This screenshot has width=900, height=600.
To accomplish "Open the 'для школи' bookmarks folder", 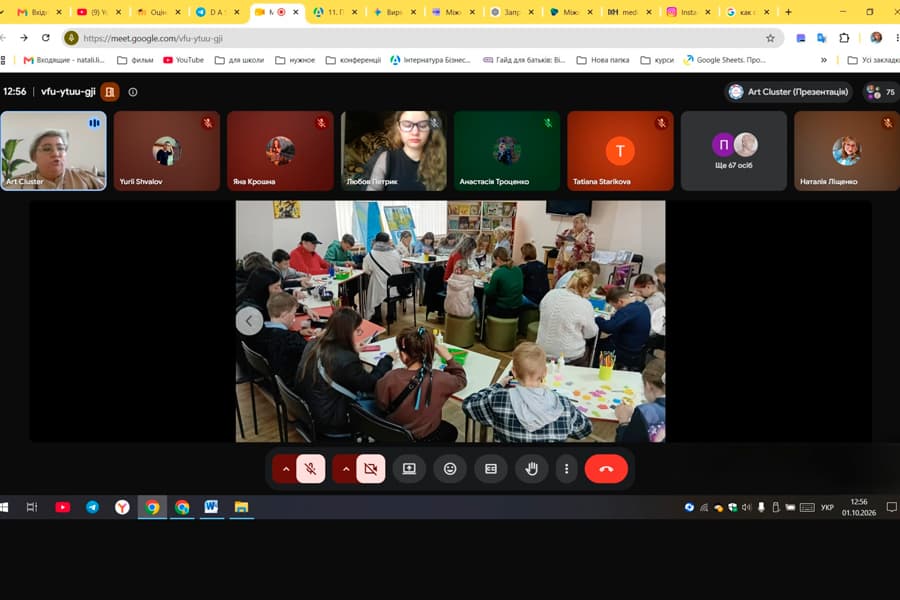I will click(239, 60).
